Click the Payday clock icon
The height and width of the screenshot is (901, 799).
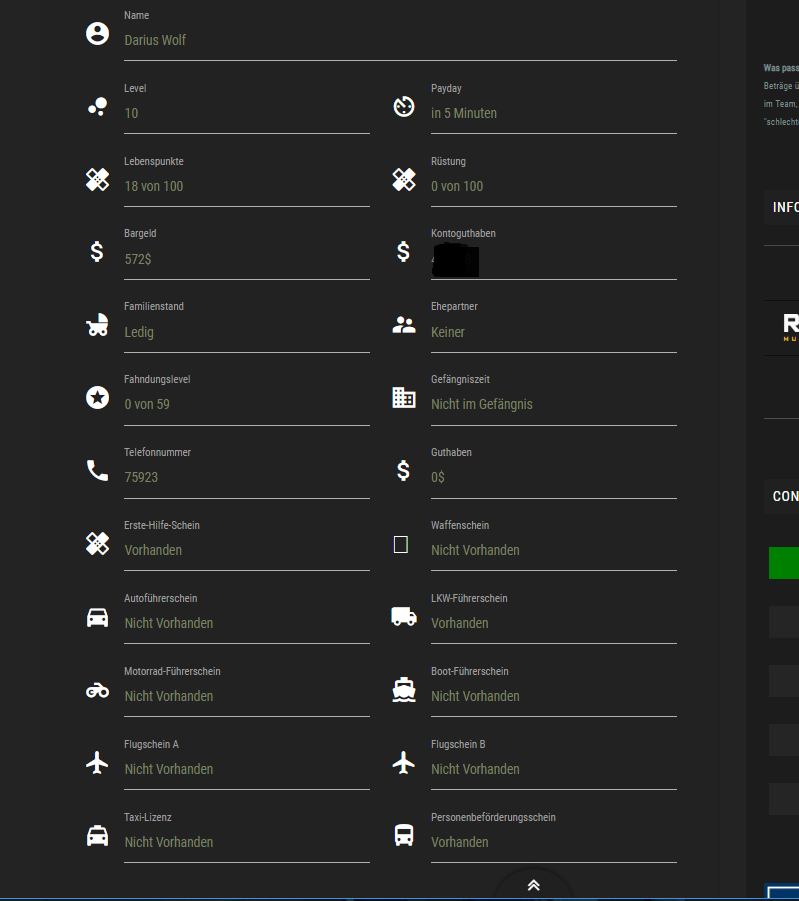403,106
